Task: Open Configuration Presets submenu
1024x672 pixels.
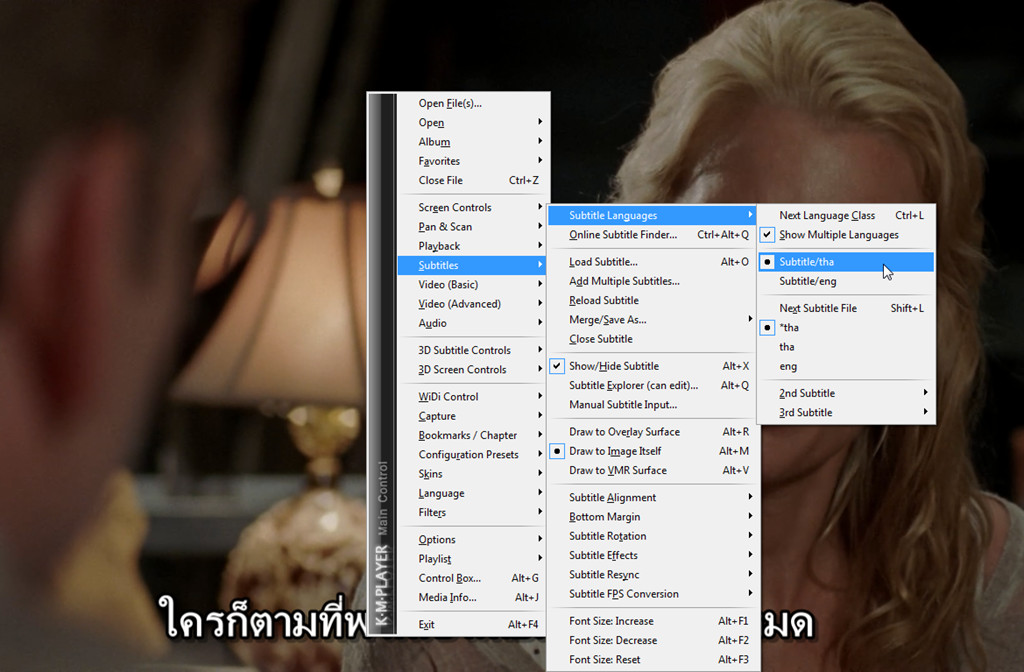Action: click(x=472, y=455)
